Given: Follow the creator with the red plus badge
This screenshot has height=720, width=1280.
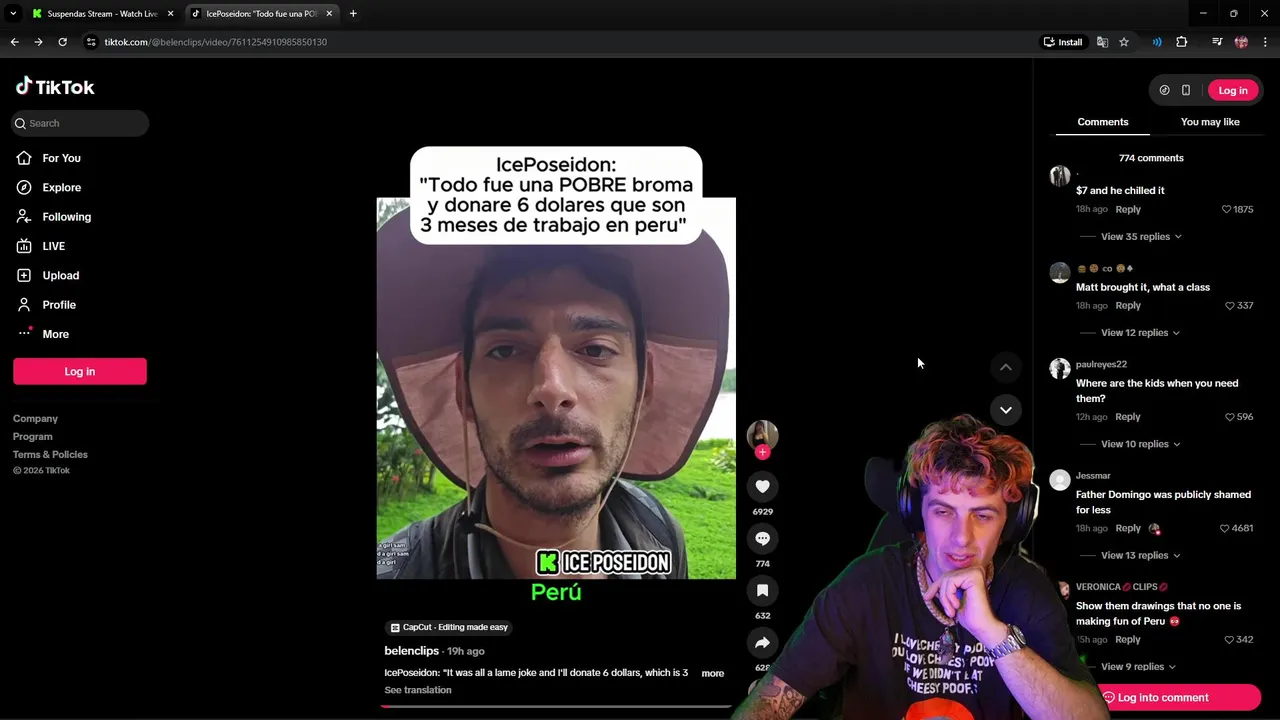Looking at the screenshot, I should coord(762,452).
